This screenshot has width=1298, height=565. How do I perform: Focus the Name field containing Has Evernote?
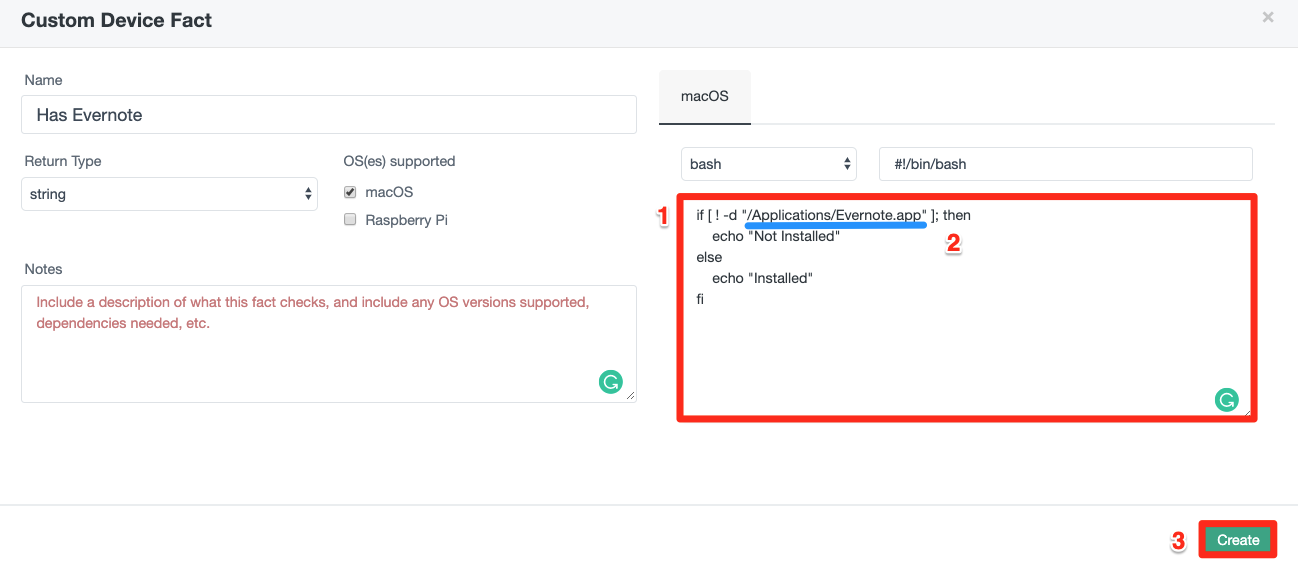click(328, 115)
